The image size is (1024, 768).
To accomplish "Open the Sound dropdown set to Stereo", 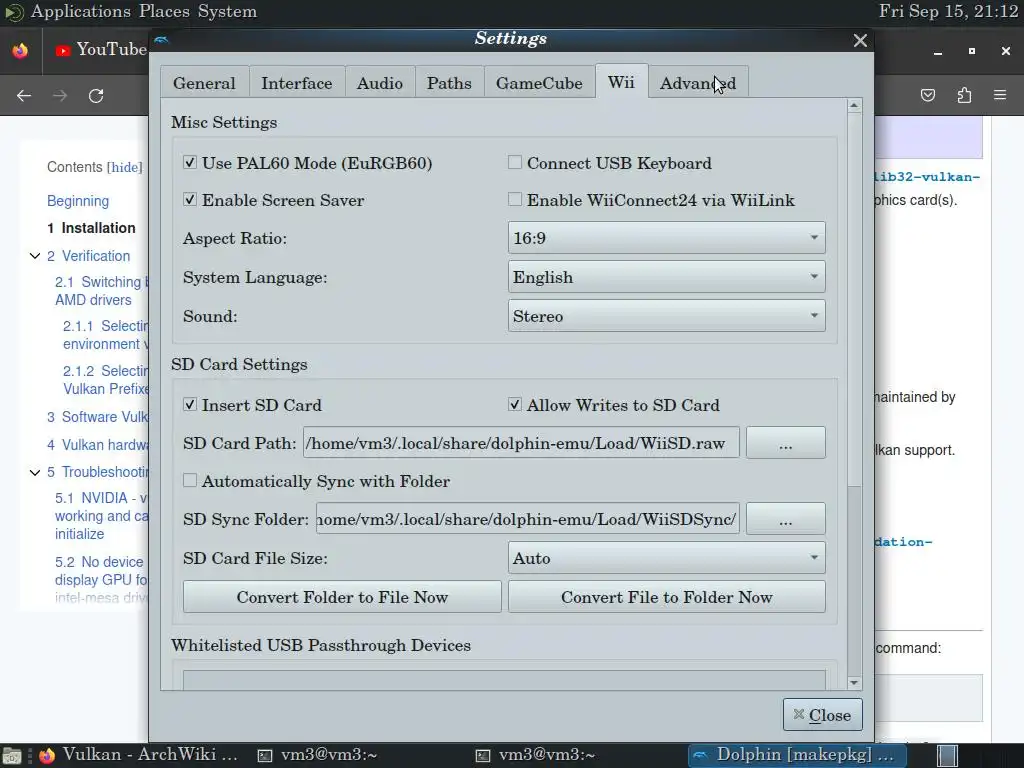I will [666, 316].
